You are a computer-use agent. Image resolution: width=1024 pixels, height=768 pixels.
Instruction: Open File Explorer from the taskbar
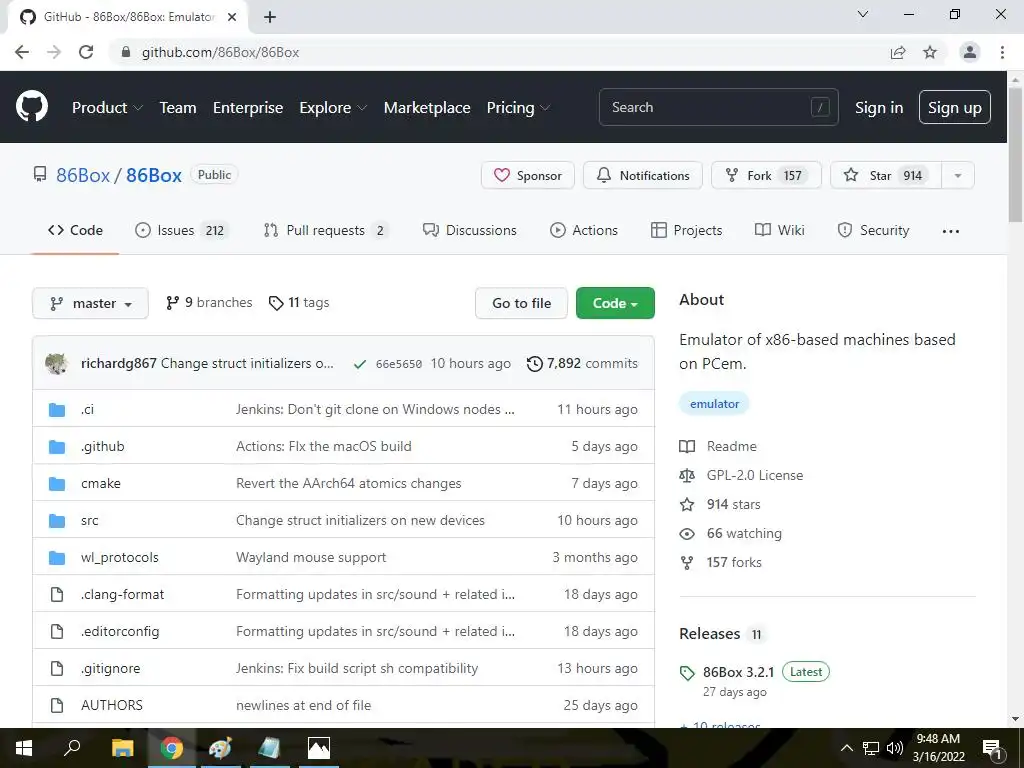click(122, 748)
